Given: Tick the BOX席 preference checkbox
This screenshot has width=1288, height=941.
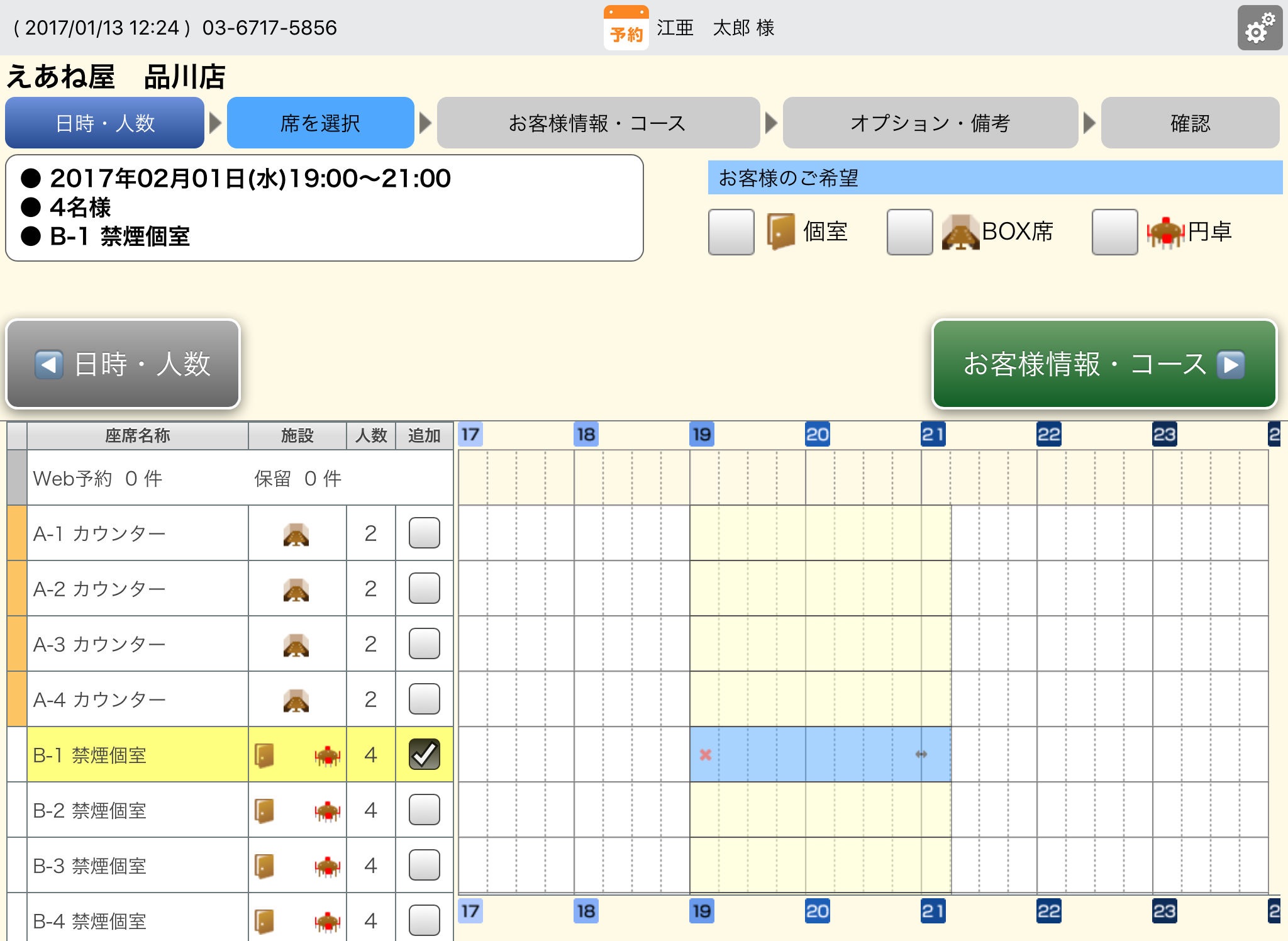Looking at the screenshot, I should [909, 232].
